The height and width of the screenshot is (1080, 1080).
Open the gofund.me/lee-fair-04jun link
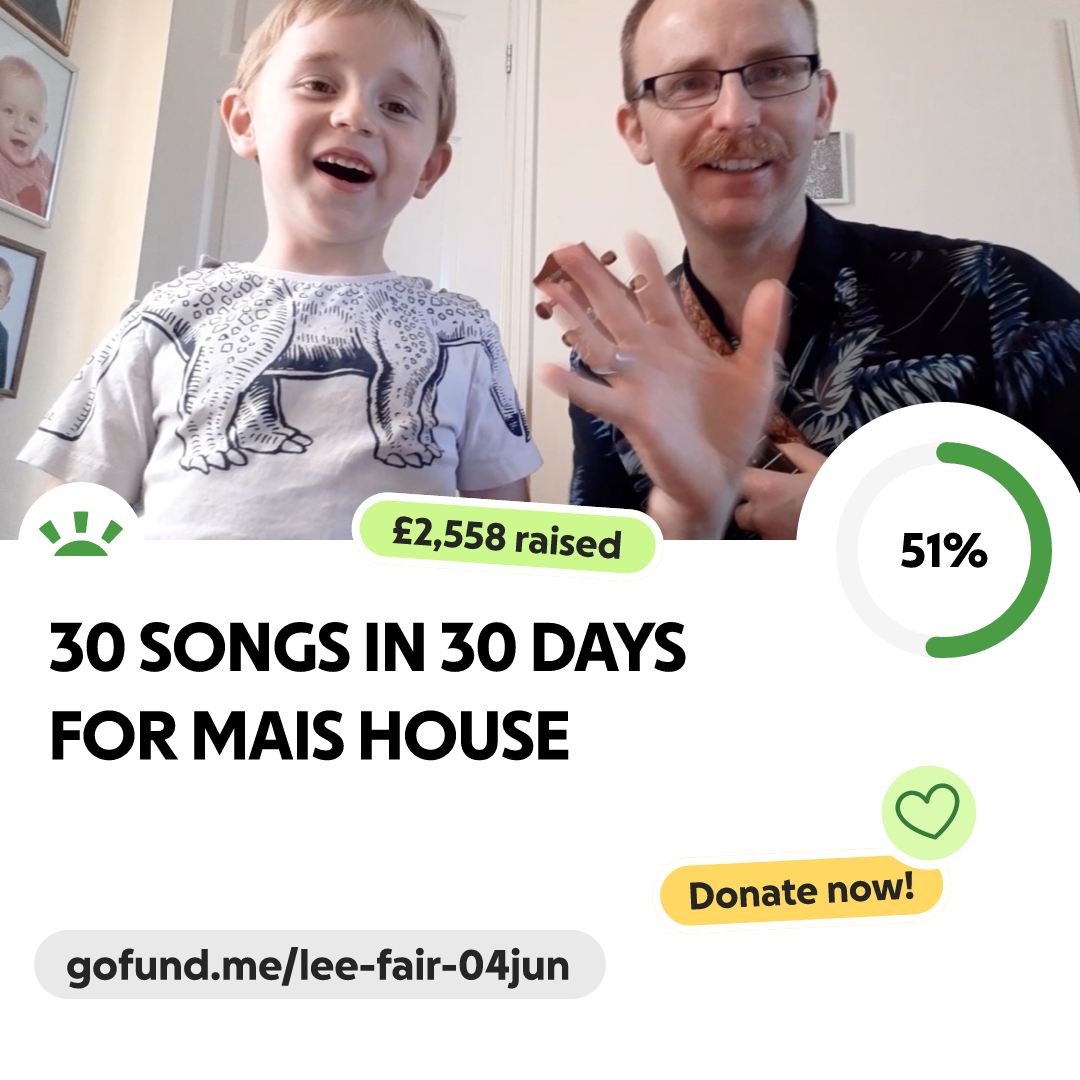click(x=319, y=964)
